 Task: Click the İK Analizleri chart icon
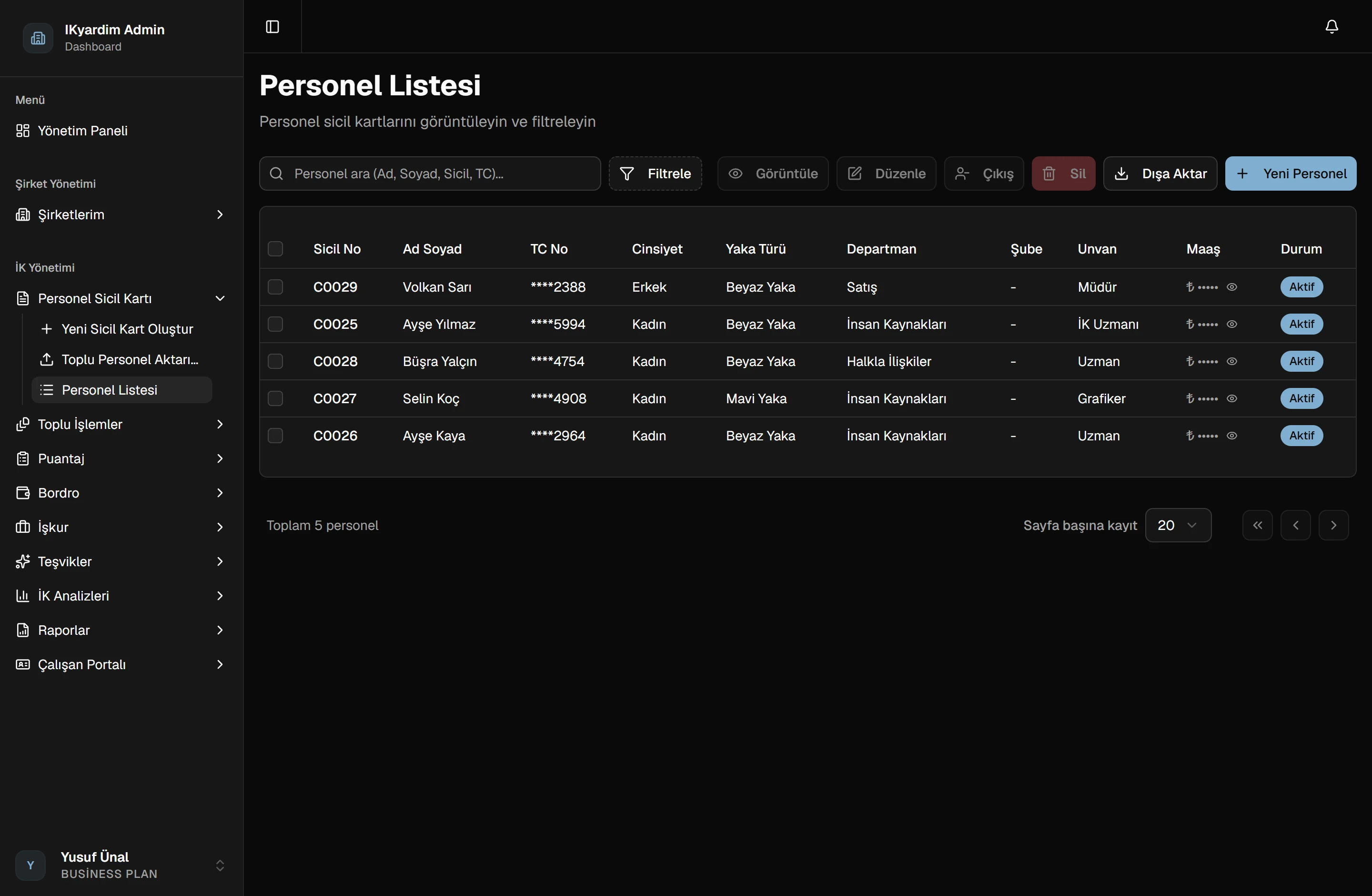(22, 596)
